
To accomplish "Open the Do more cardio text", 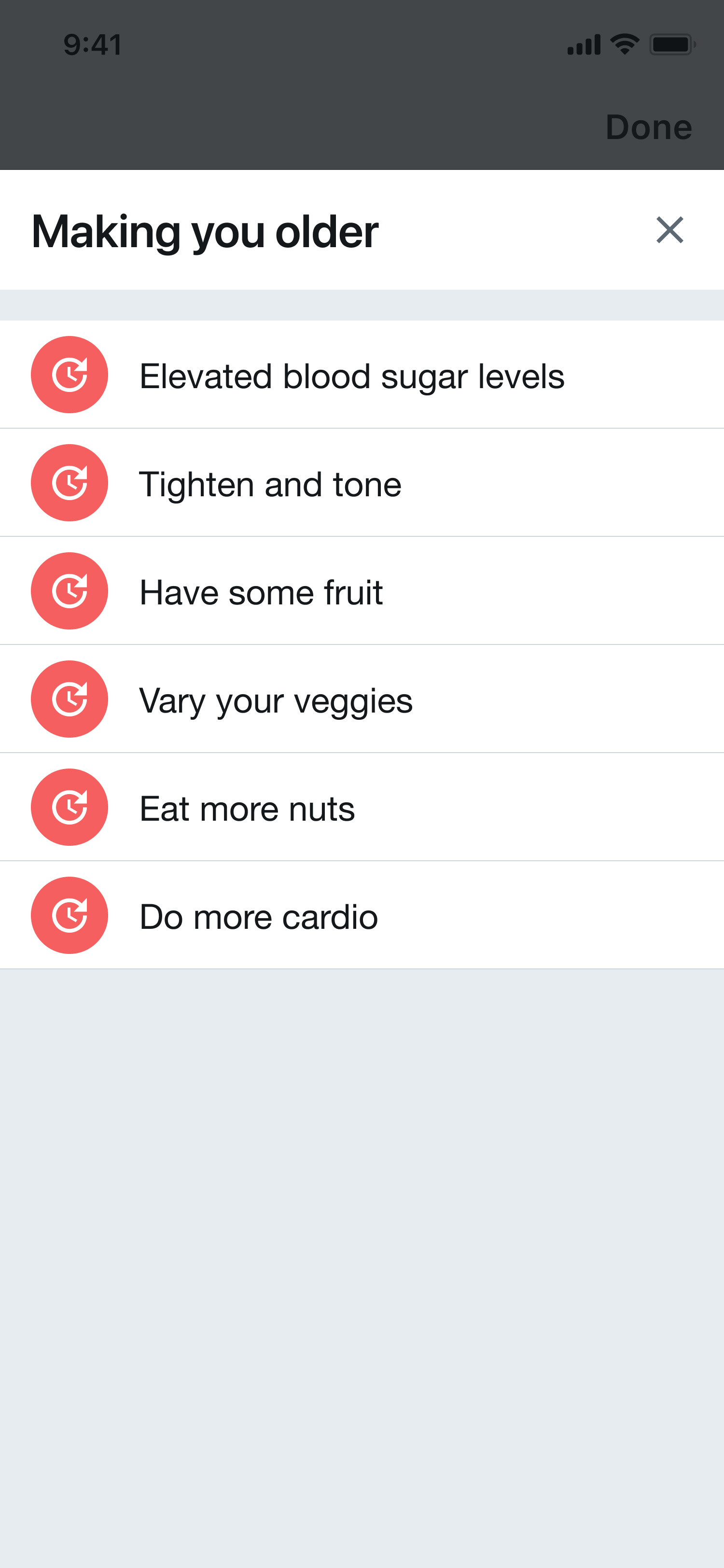I will (x=259, y=917).
